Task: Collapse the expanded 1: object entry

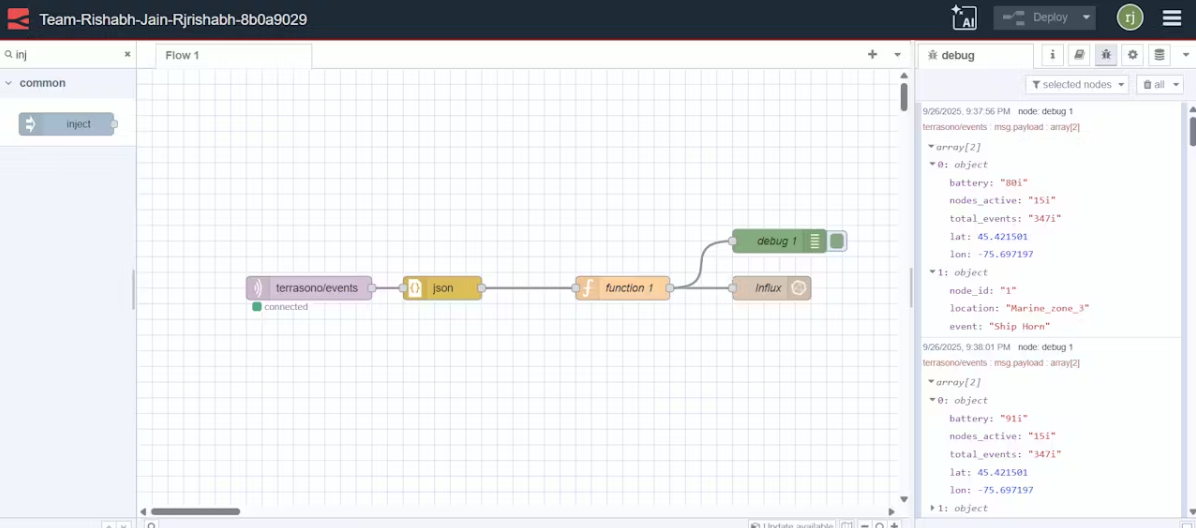Action: pos(932,272)
